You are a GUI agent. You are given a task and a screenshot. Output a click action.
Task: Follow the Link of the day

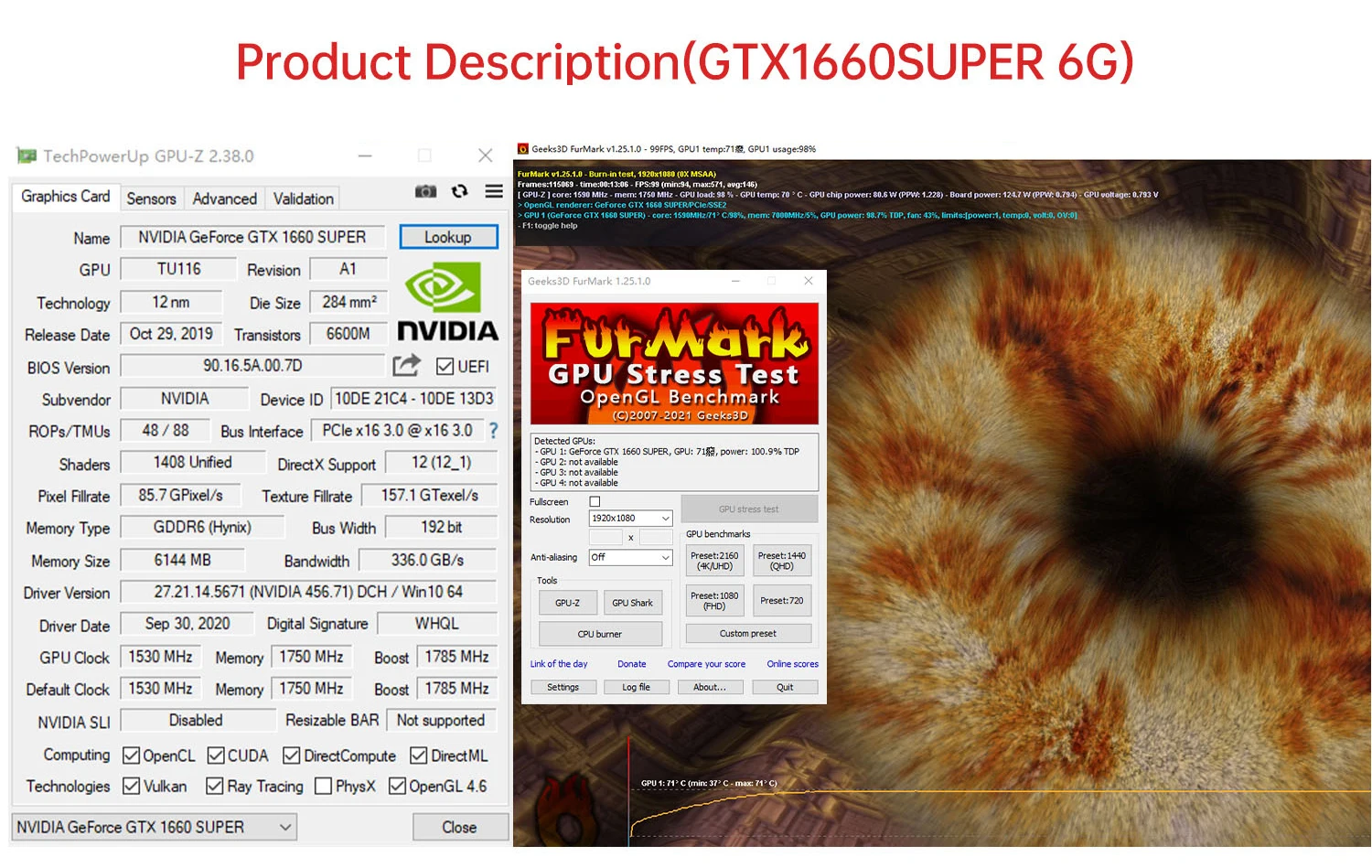(x=559, y=664)
